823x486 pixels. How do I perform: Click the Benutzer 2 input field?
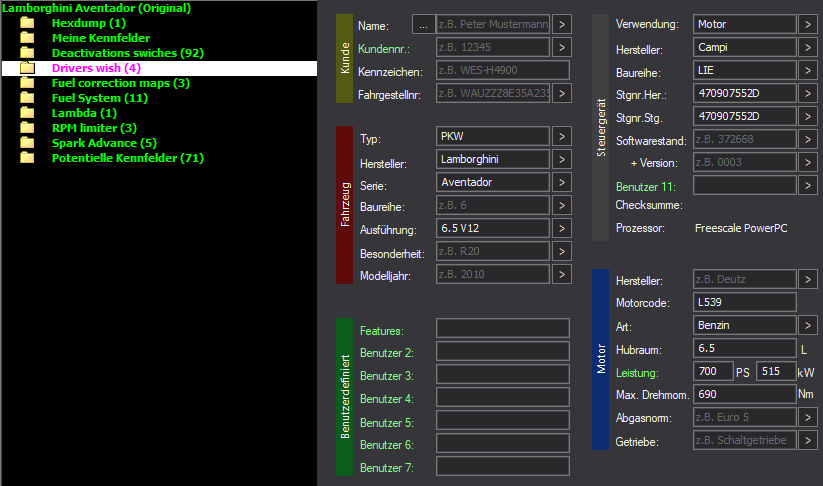coord(503,351)
